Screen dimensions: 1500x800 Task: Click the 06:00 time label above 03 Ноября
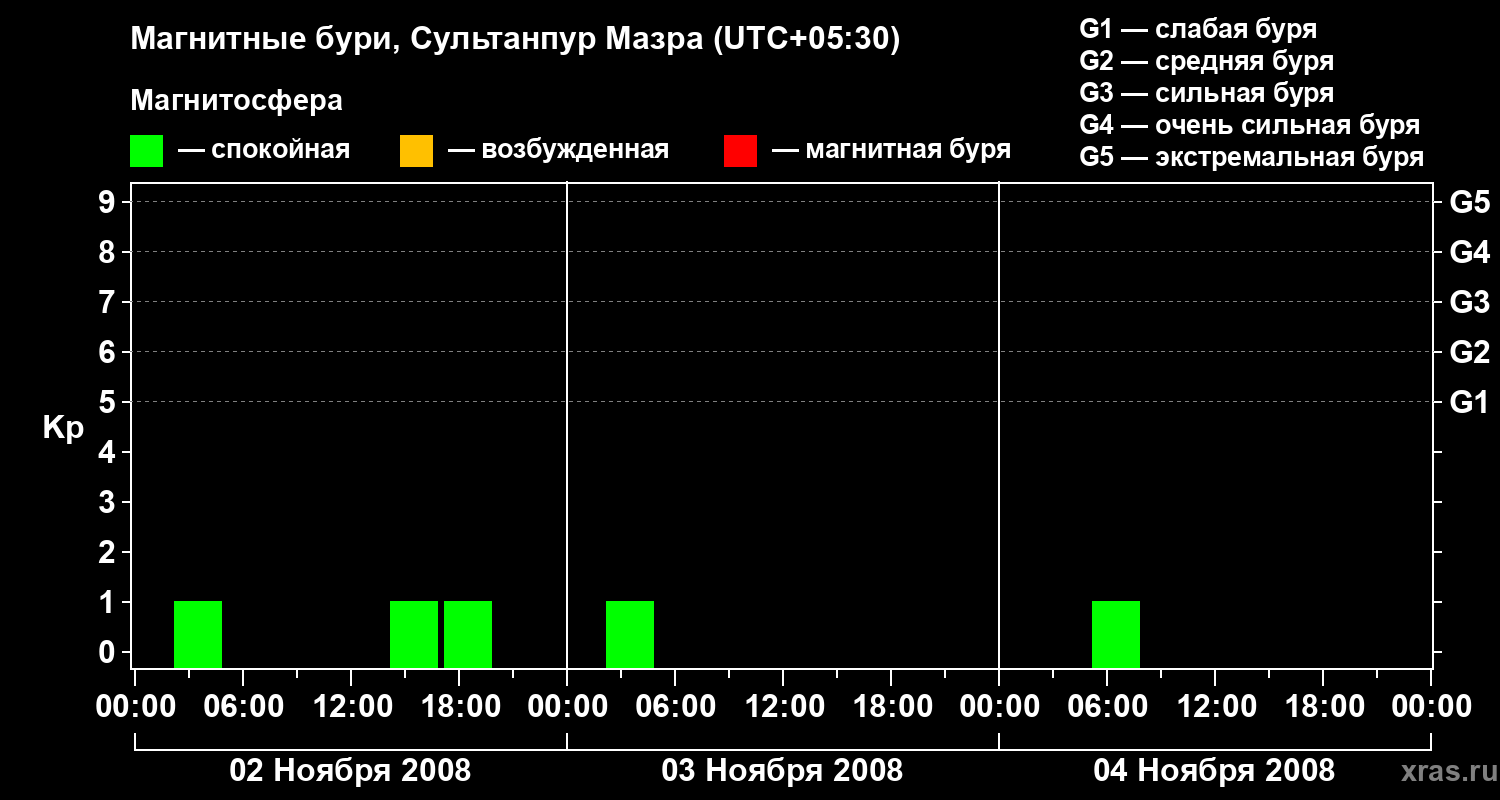pyautogui.click(x=675, y=706)
